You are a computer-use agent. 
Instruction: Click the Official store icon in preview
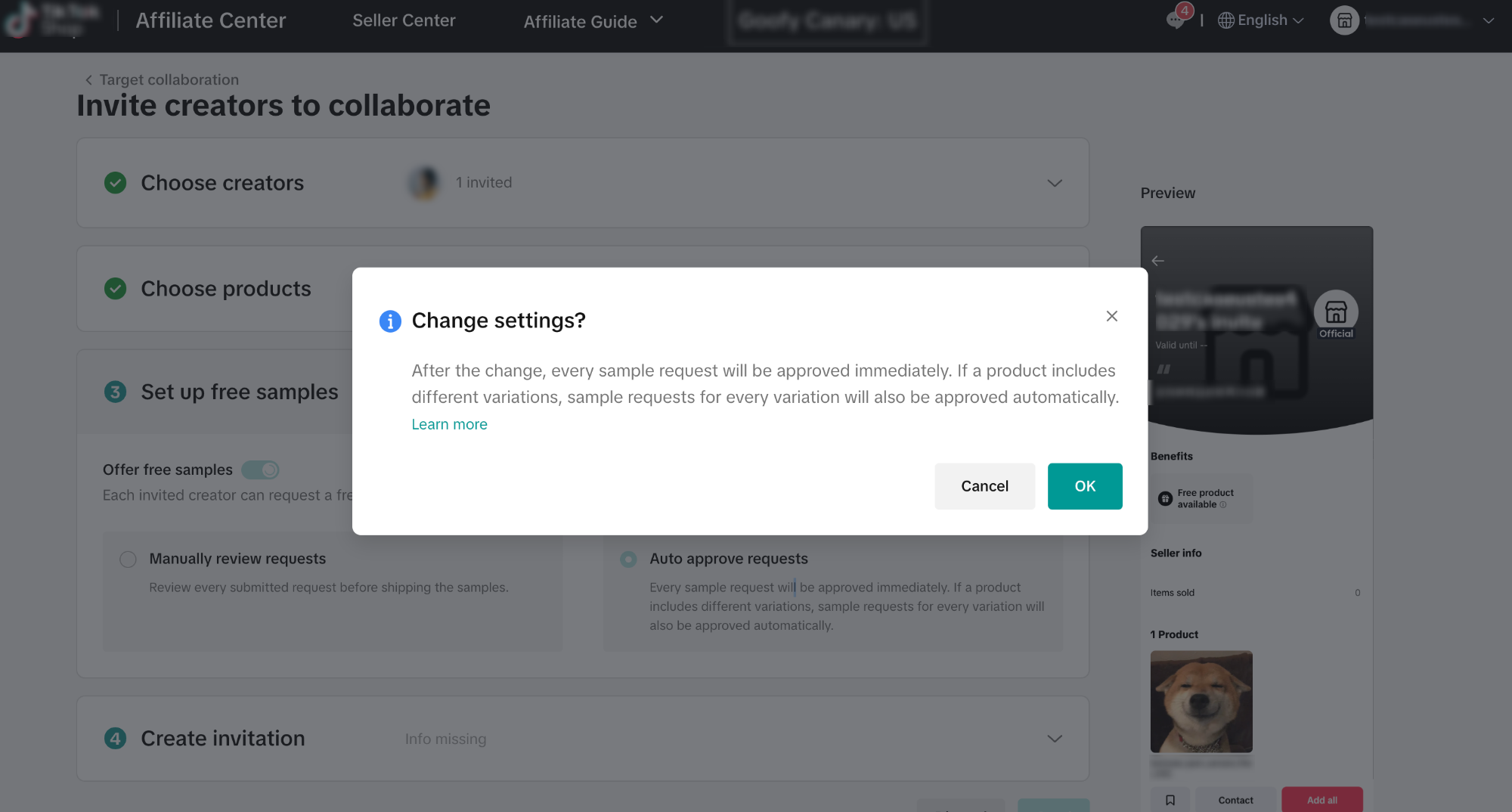[x=1336, y=312]
